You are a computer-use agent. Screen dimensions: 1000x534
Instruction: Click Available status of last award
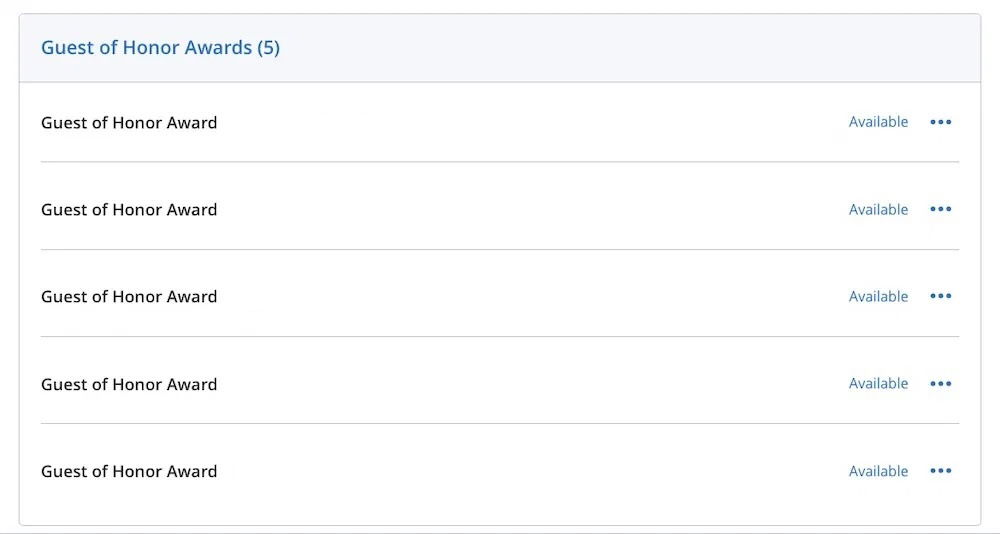point(878,471)
